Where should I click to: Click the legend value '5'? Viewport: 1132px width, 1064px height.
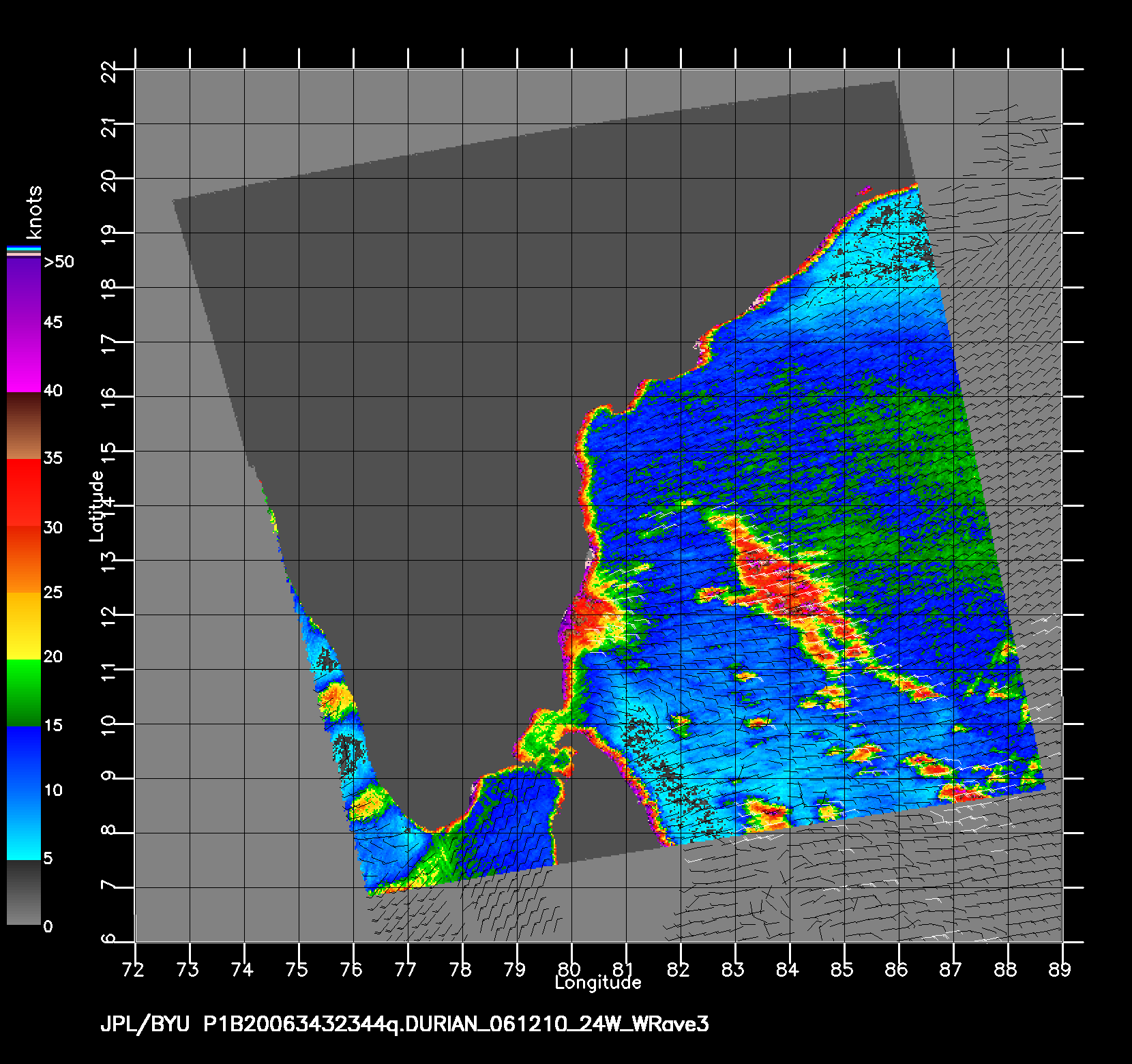[x=48, y=859]
